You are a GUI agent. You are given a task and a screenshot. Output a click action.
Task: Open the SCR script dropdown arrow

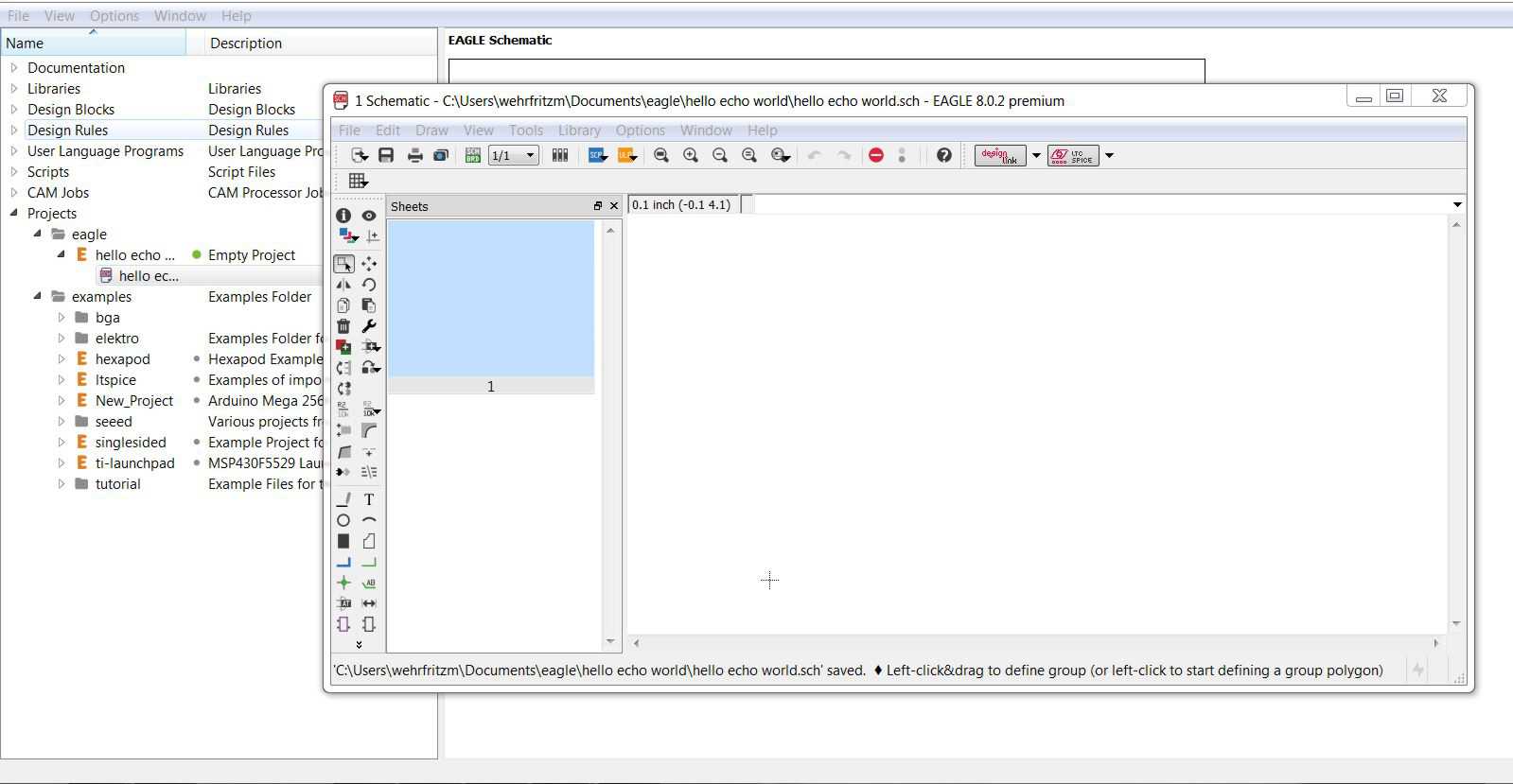click(x=605, y=157)
